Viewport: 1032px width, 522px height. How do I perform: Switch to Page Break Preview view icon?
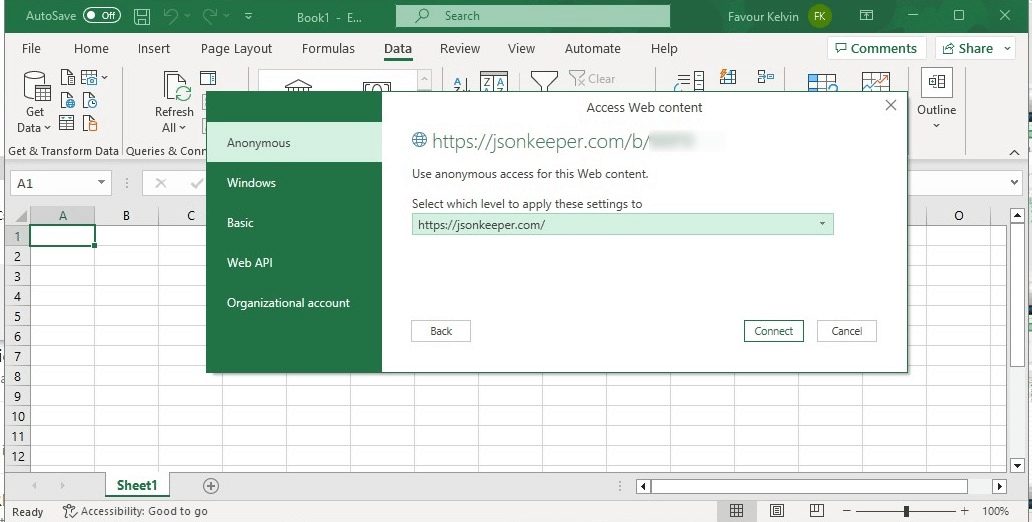pos(817,511)
